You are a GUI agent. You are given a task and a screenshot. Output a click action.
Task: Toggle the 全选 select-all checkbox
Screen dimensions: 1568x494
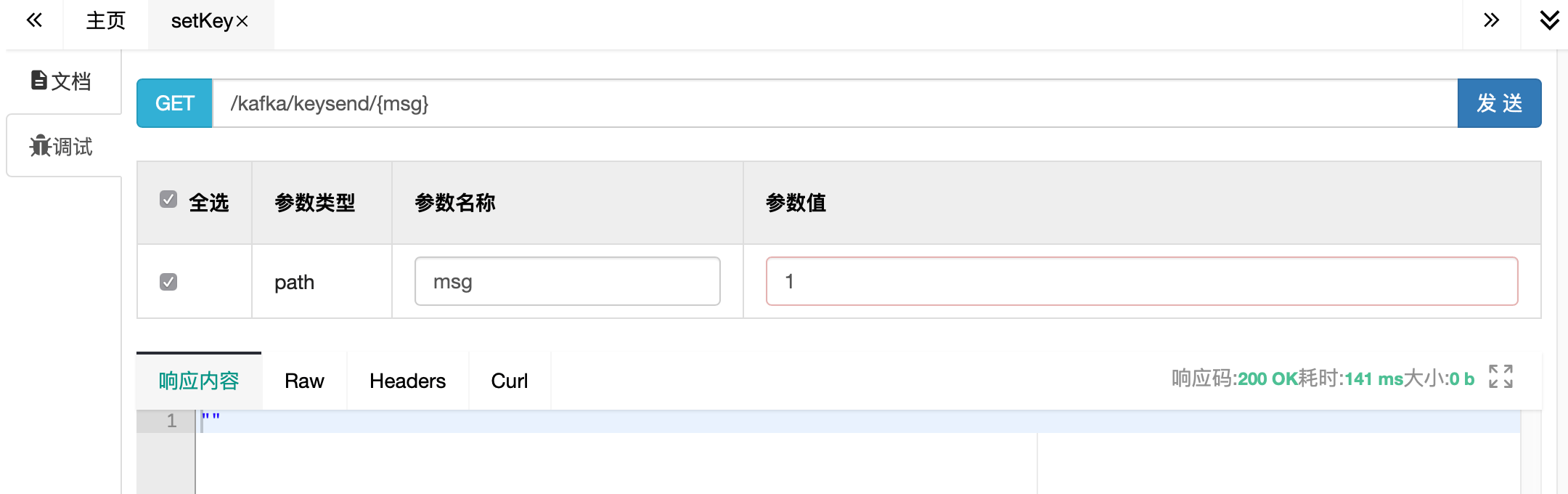(x=168, y=199)
